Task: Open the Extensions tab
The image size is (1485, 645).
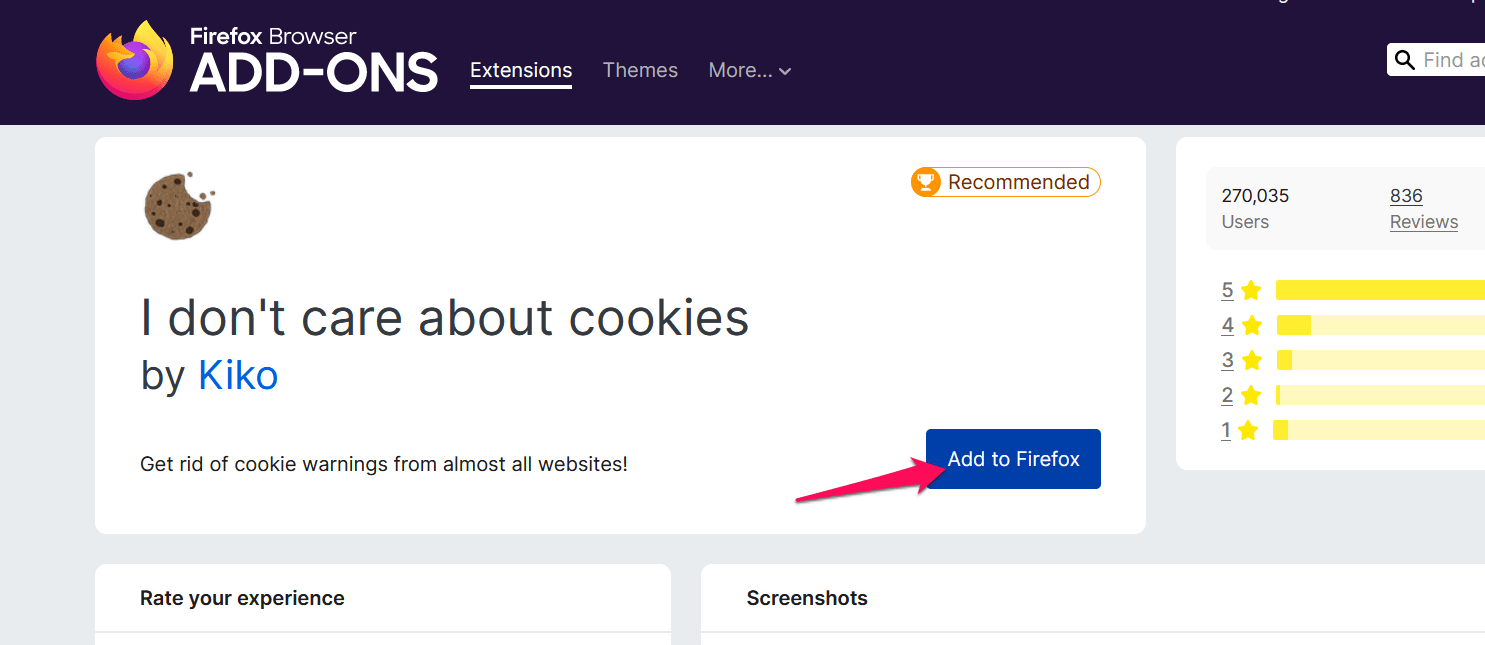Action: pos(521,70)
